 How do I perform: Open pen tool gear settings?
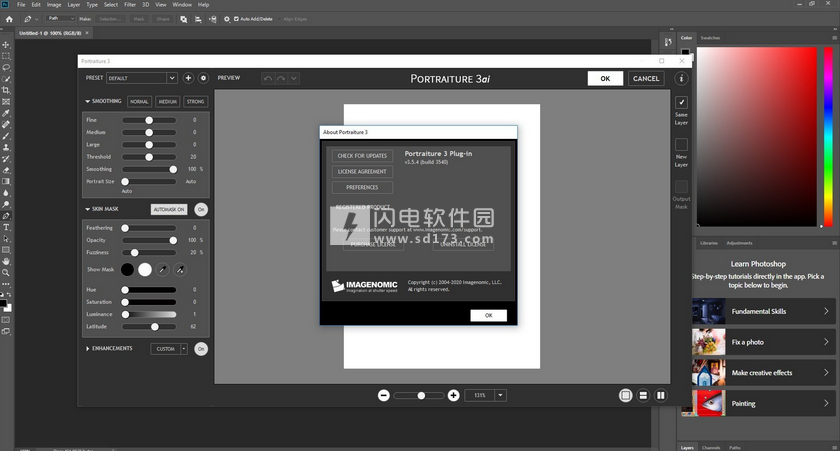pos(227,19)
